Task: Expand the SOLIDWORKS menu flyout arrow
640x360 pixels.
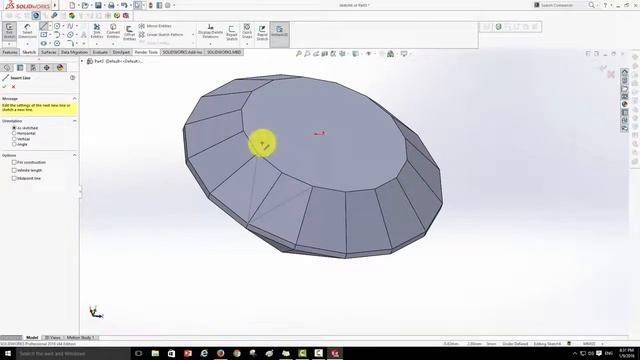Action: pyautogui.click(x=55, y=5)
